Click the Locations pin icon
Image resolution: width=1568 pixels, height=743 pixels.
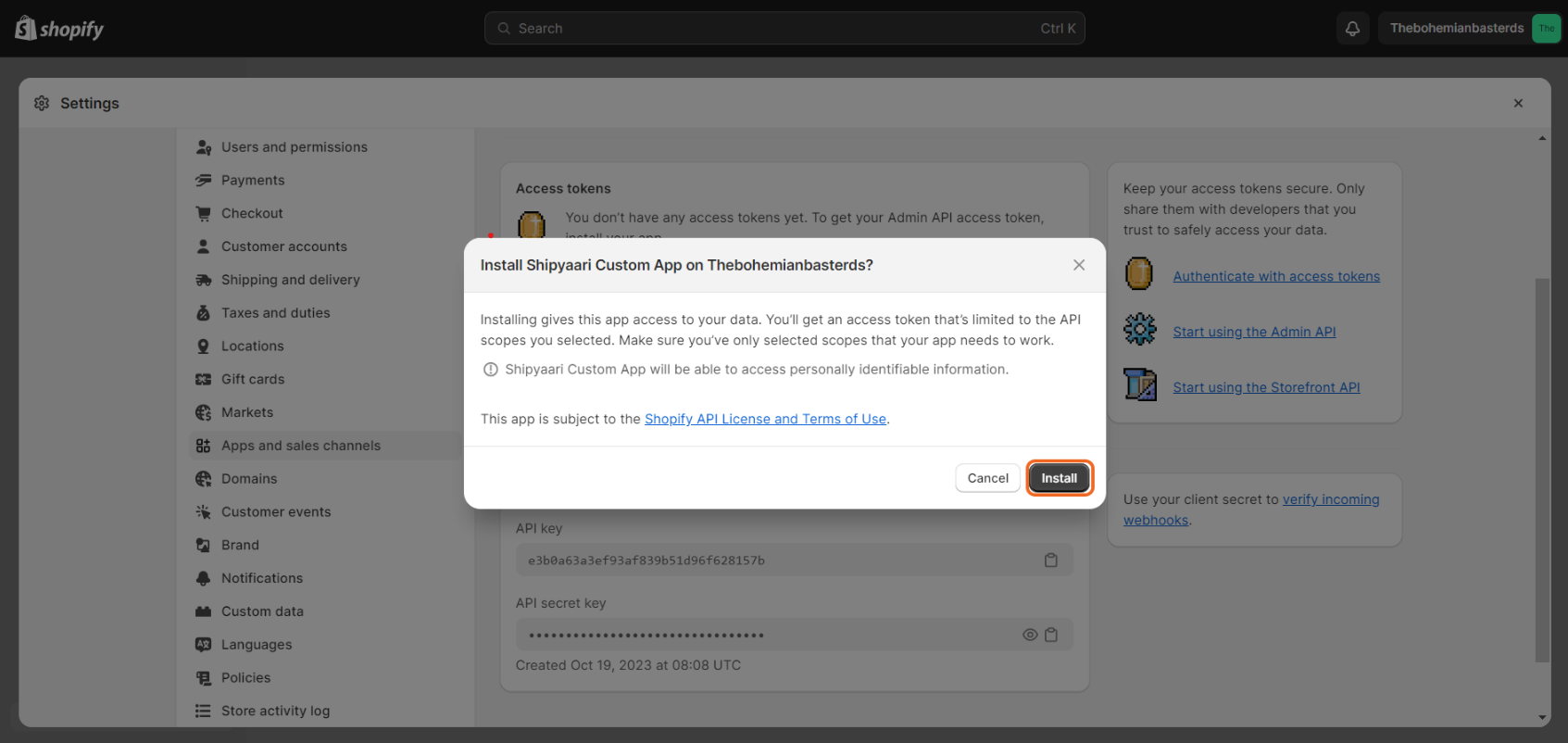[204, 346]
